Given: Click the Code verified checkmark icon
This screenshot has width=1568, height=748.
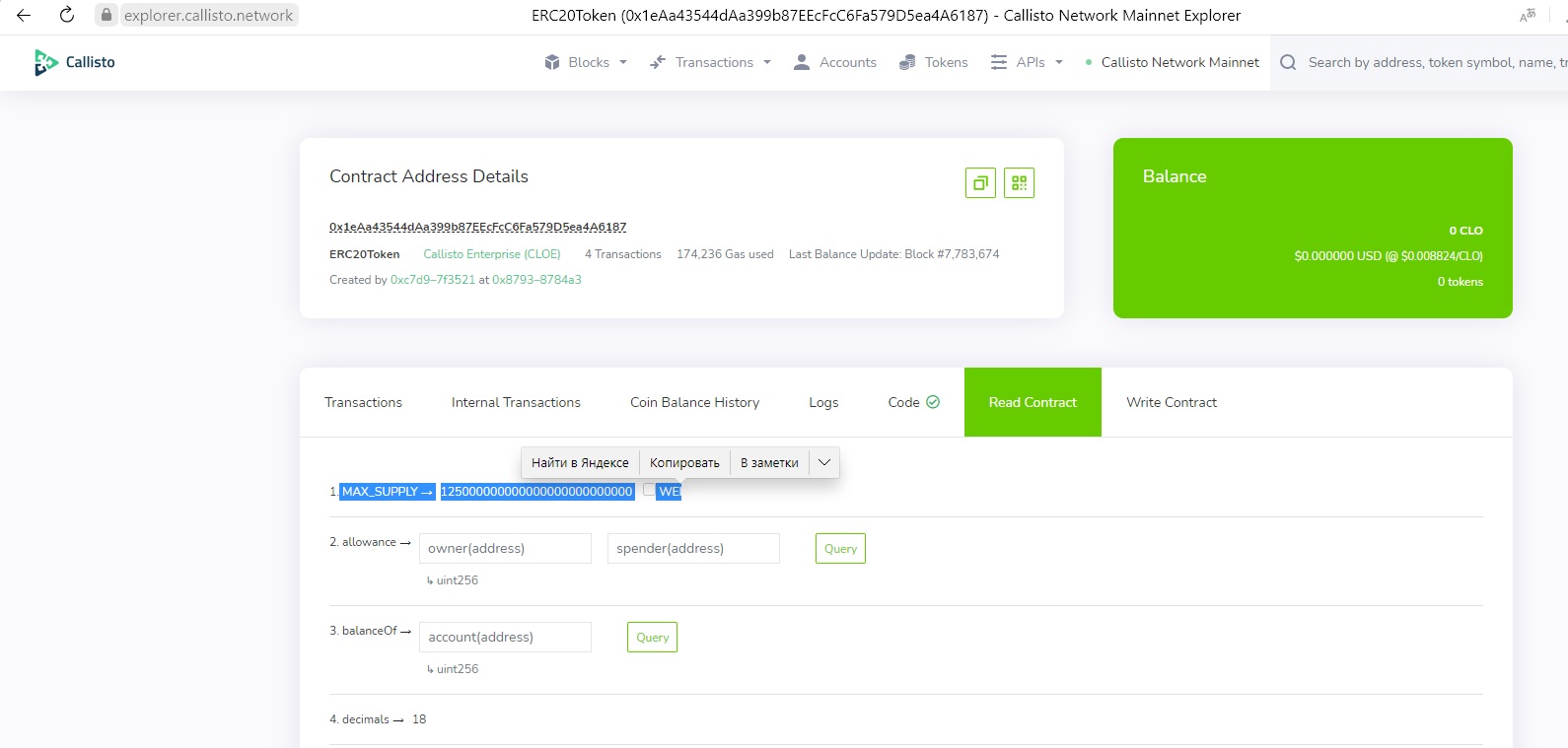Looking at the screenshot, I should pyautogui.click(x=933, y=402).
